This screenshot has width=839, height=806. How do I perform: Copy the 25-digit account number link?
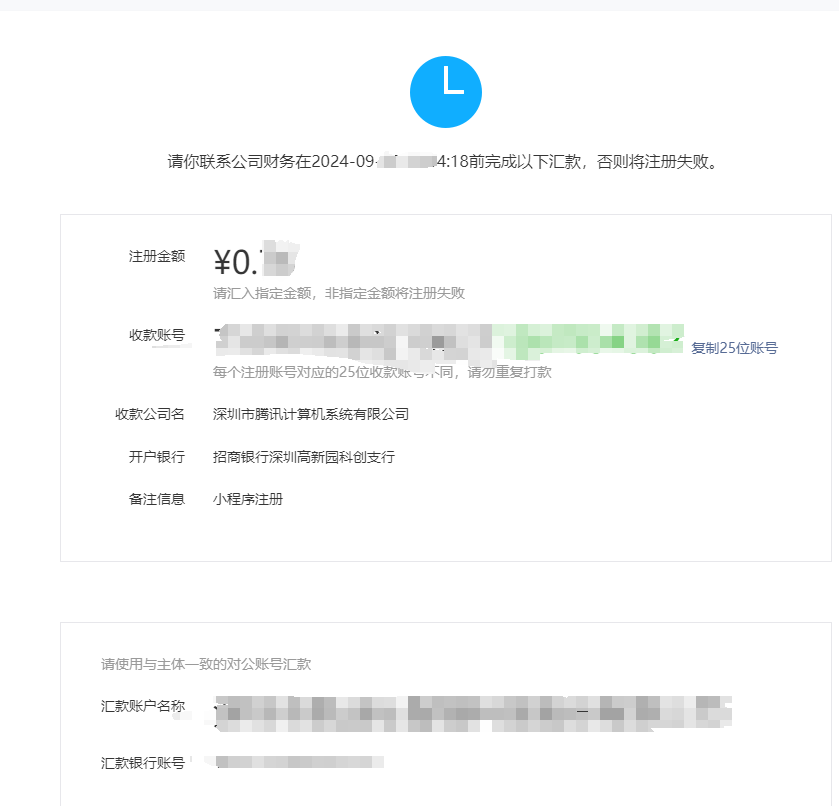734,348
